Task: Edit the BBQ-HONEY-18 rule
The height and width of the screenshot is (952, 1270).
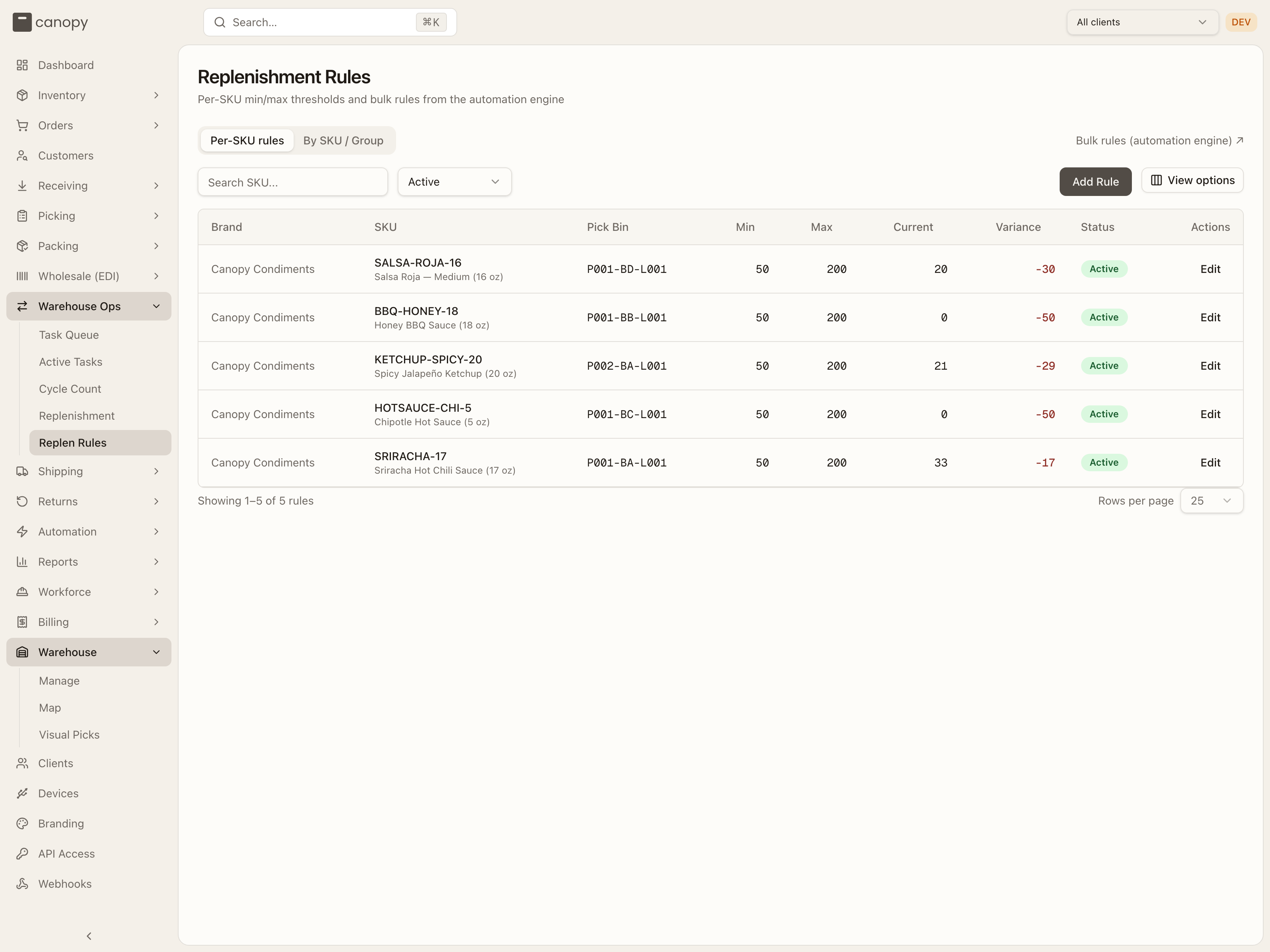Action: (x=1210, y=317)
